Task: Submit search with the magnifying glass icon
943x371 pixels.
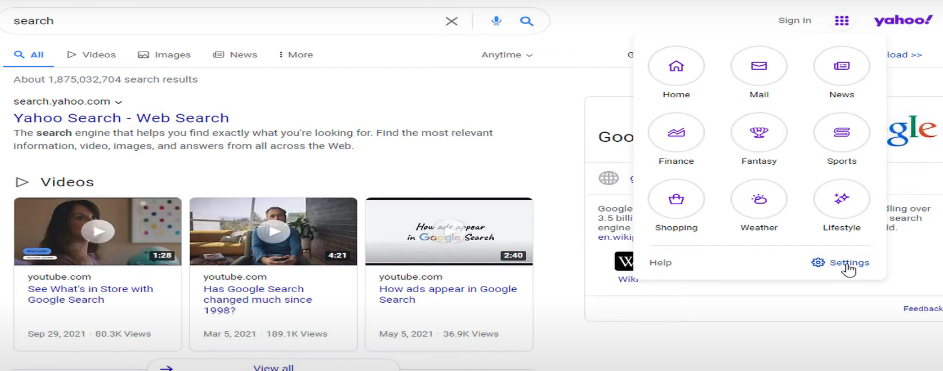Action: point(527,21)
